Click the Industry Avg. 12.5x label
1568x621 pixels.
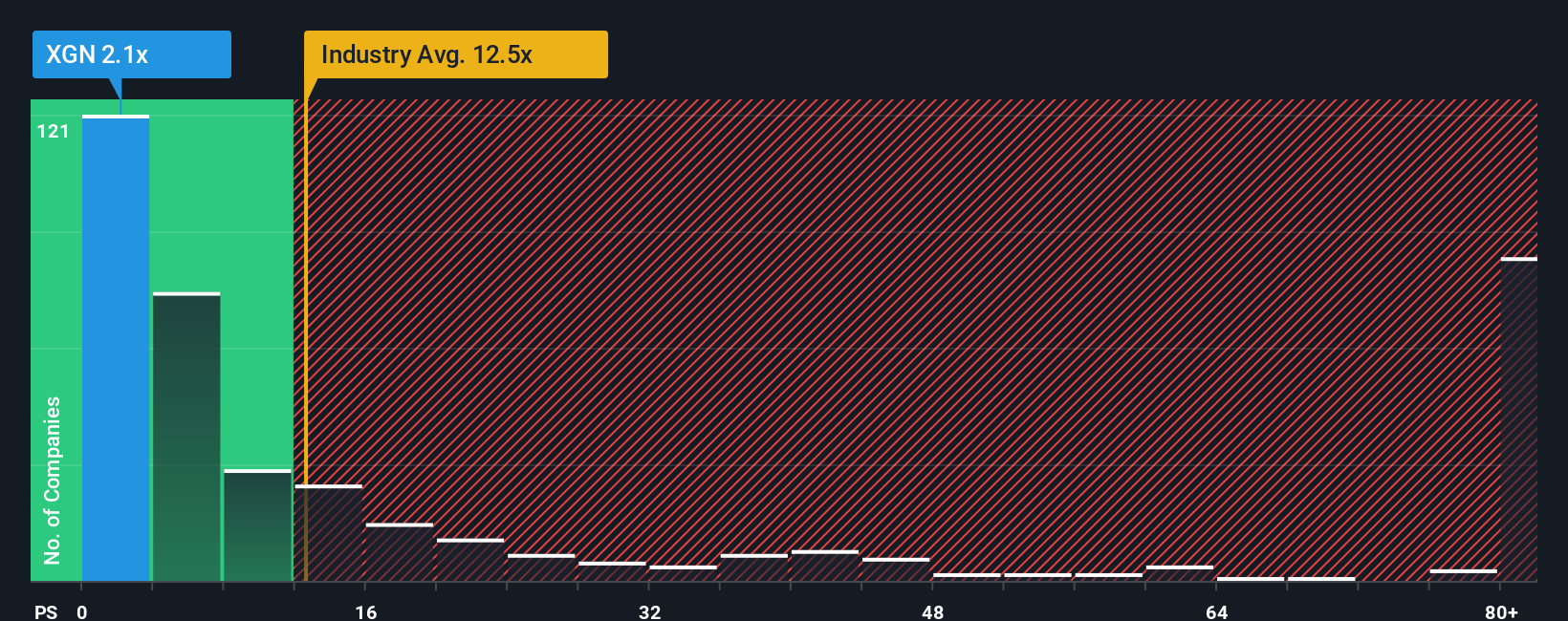tap(455, 54)
